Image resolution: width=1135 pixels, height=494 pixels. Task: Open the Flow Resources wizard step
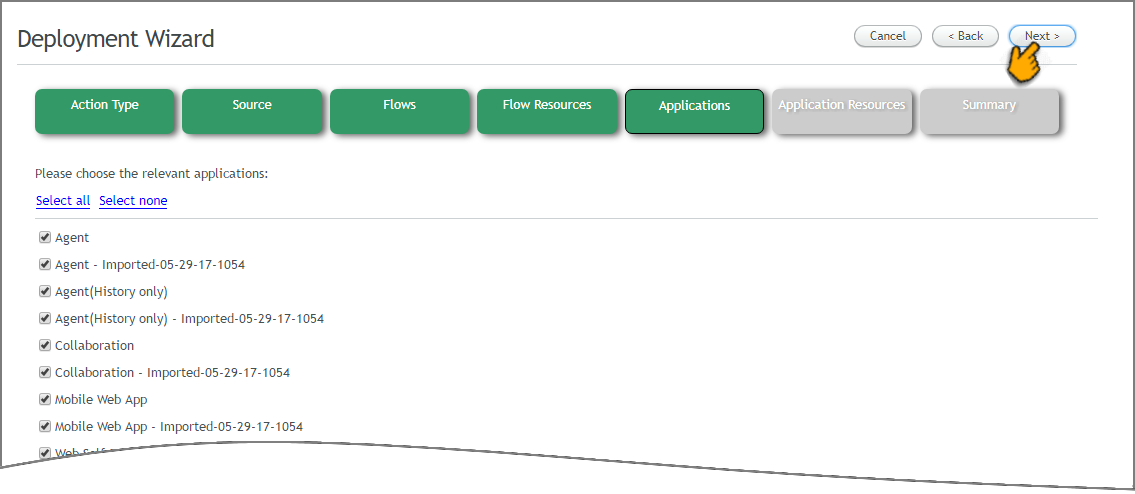coord(547,111)
